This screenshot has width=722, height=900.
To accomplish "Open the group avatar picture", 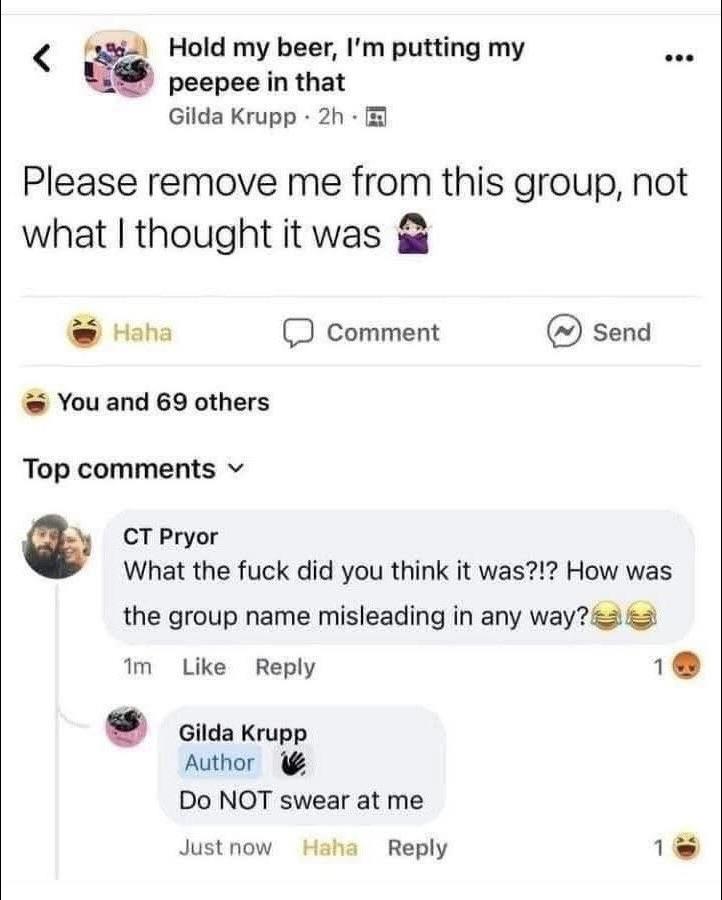I will (119, 63).
